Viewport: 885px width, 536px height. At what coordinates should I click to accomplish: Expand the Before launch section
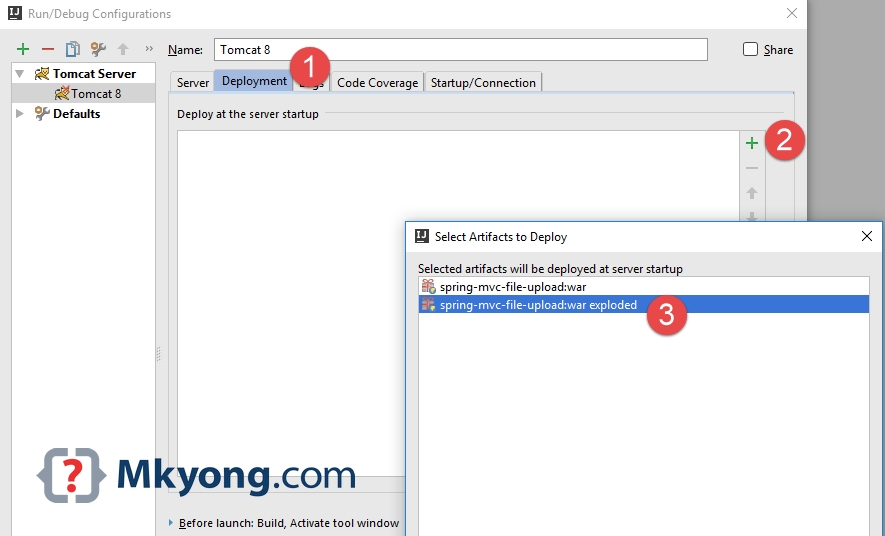[x=171, y=523]
